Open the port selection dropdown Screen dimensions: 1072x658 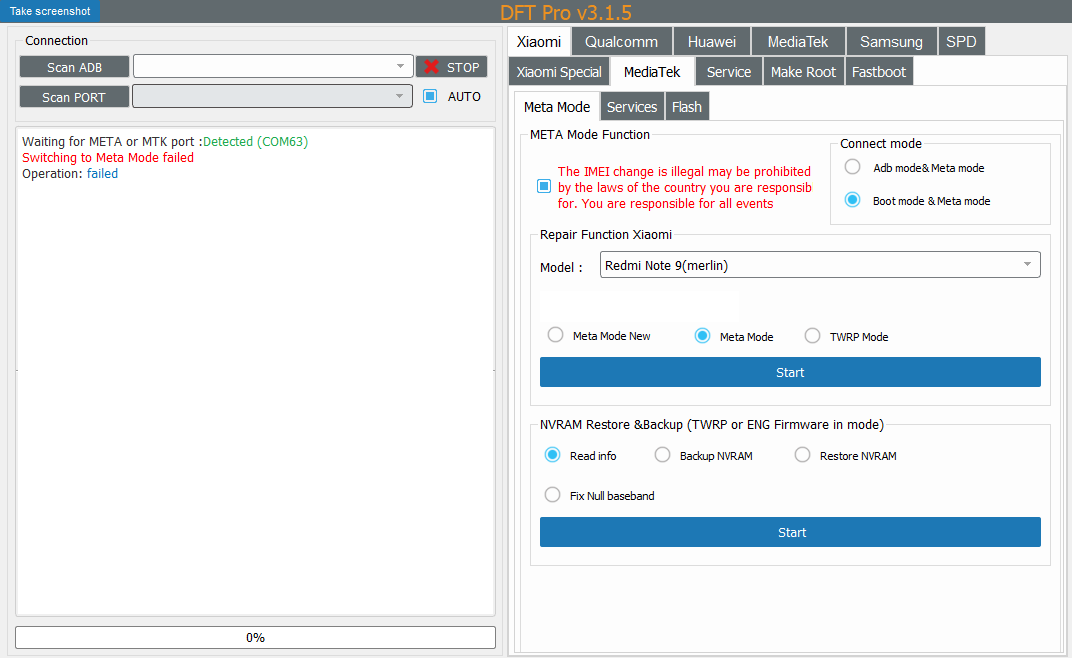400,96
